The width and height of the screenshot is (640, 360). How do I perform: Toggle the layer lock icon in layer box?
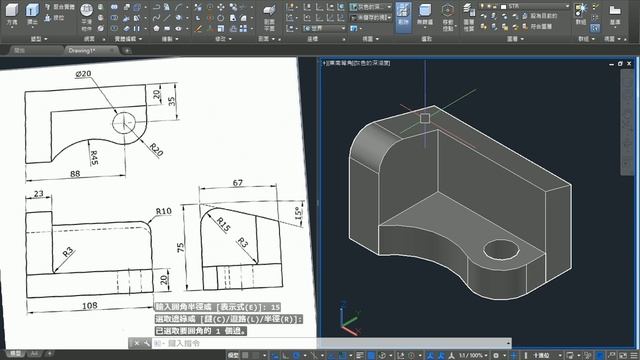click(495, 7)
